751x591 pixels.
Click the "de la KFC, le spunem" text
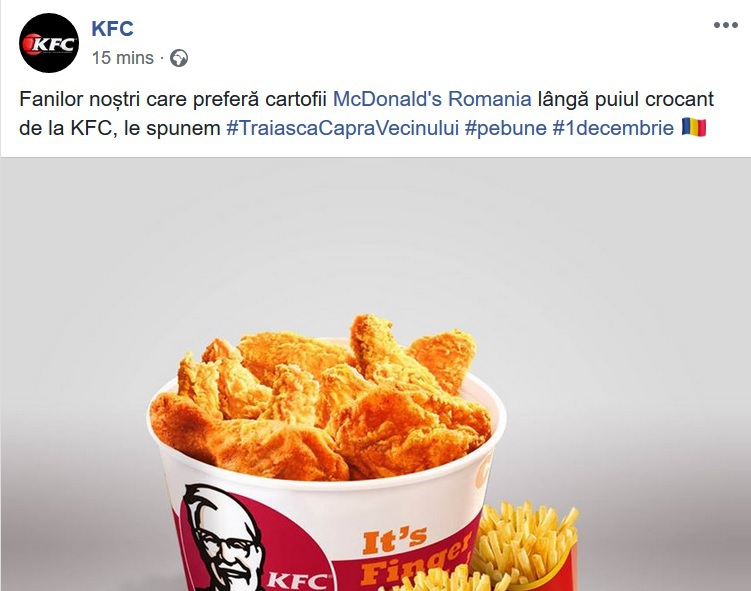(120, 128)
